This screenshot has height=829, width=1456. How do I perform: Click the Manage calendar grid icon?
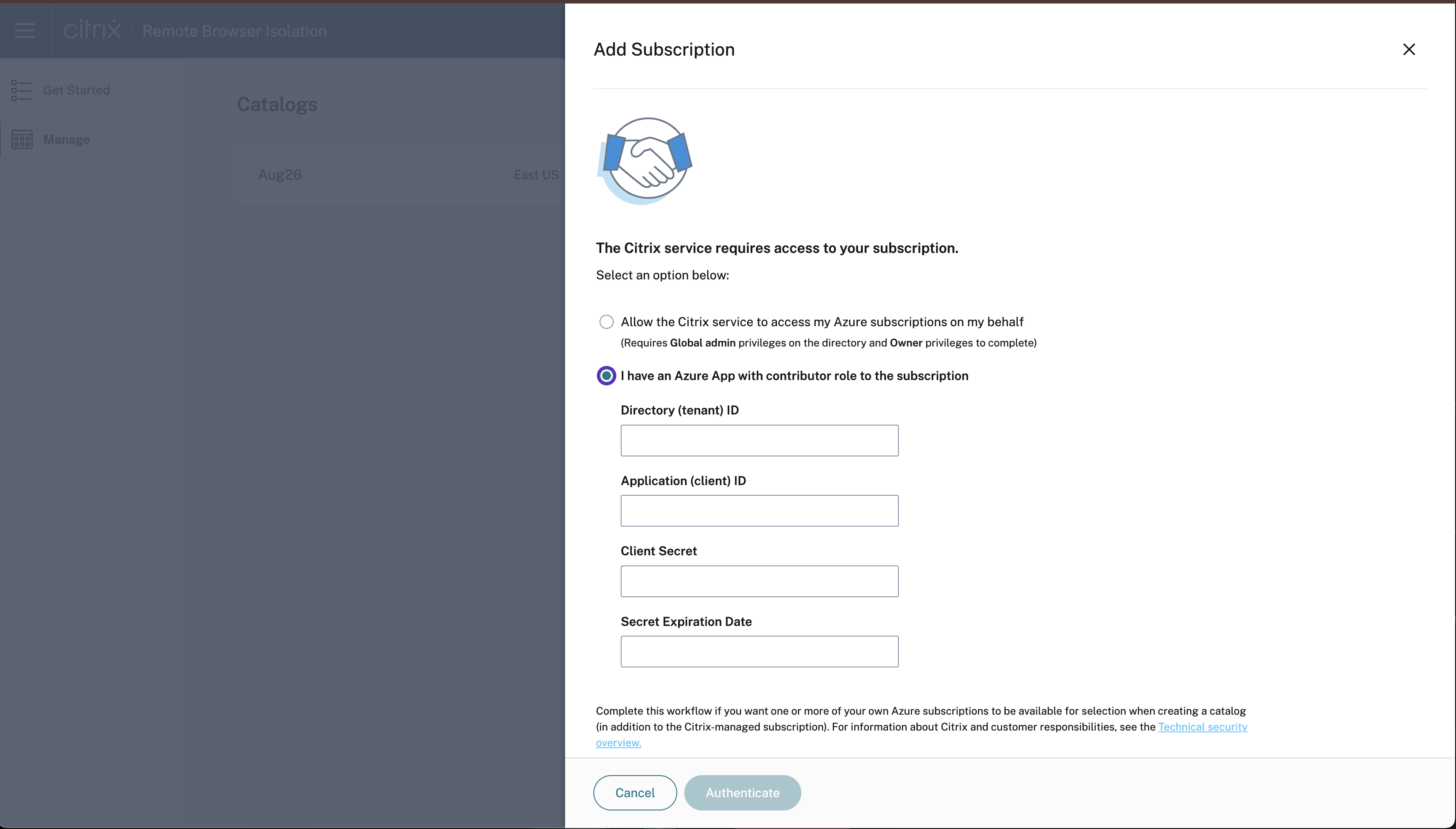(22, 139)
